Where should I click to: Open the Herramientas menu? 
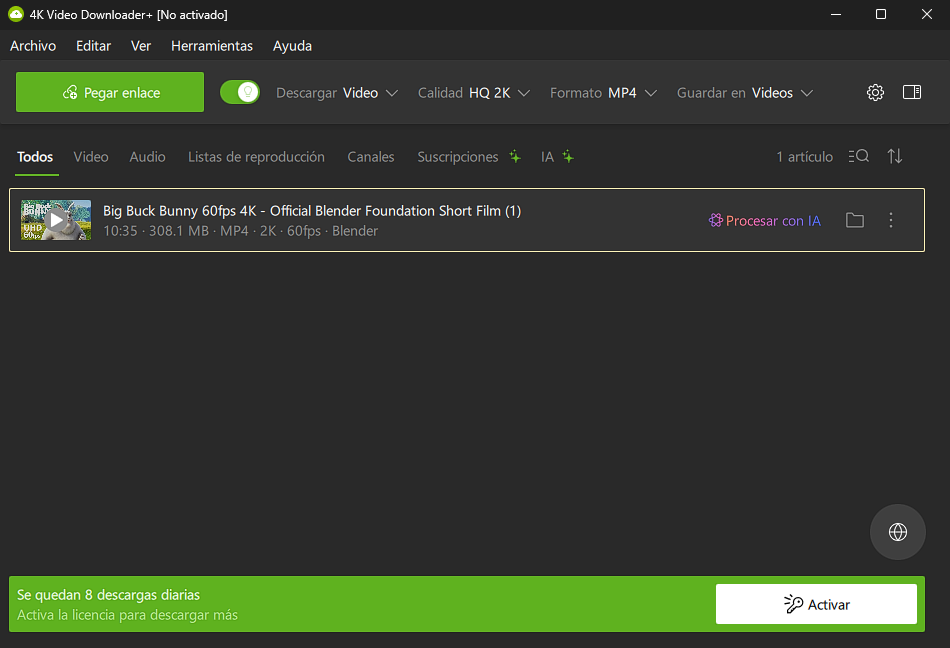(212, 46)
